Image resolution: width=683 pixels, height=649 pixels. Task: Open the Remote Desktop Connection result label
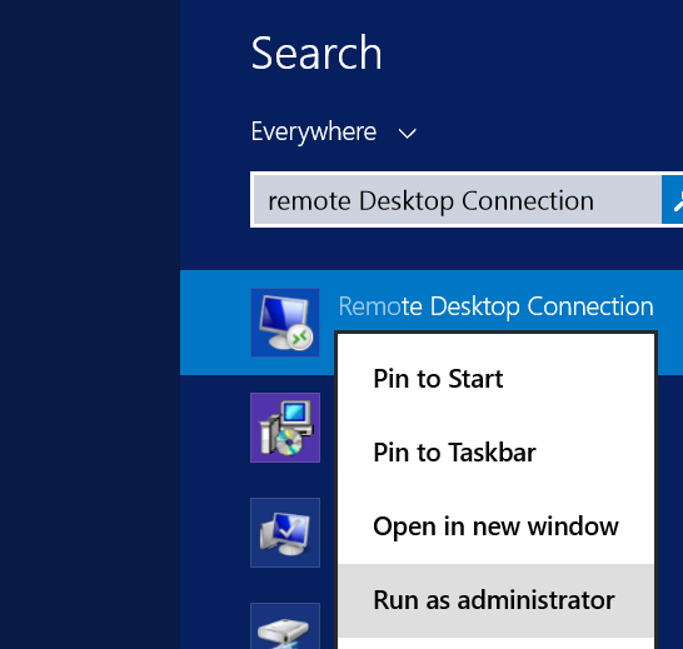tap(496, 306)
